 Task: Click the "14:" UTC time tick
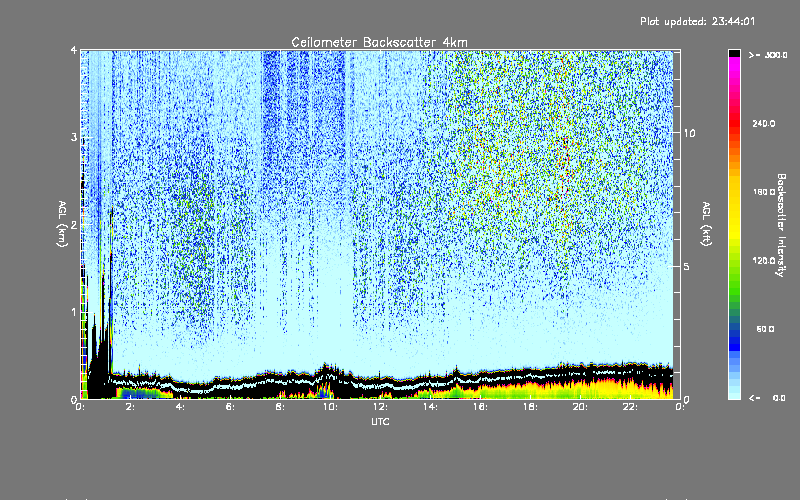(x=430, y=407)
